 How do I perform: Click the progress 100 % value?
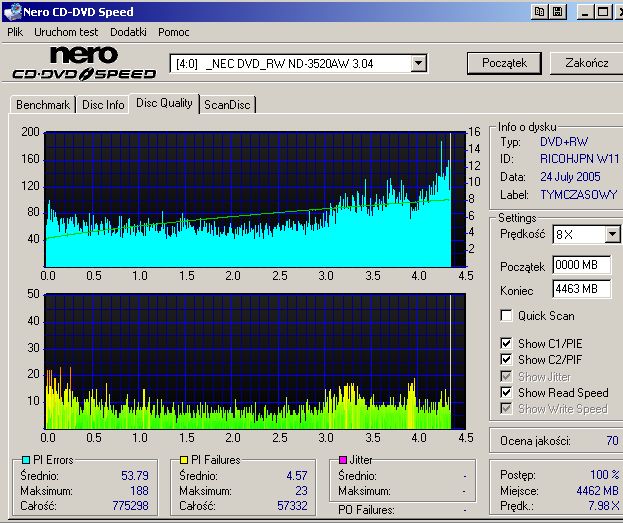point(604,475)
